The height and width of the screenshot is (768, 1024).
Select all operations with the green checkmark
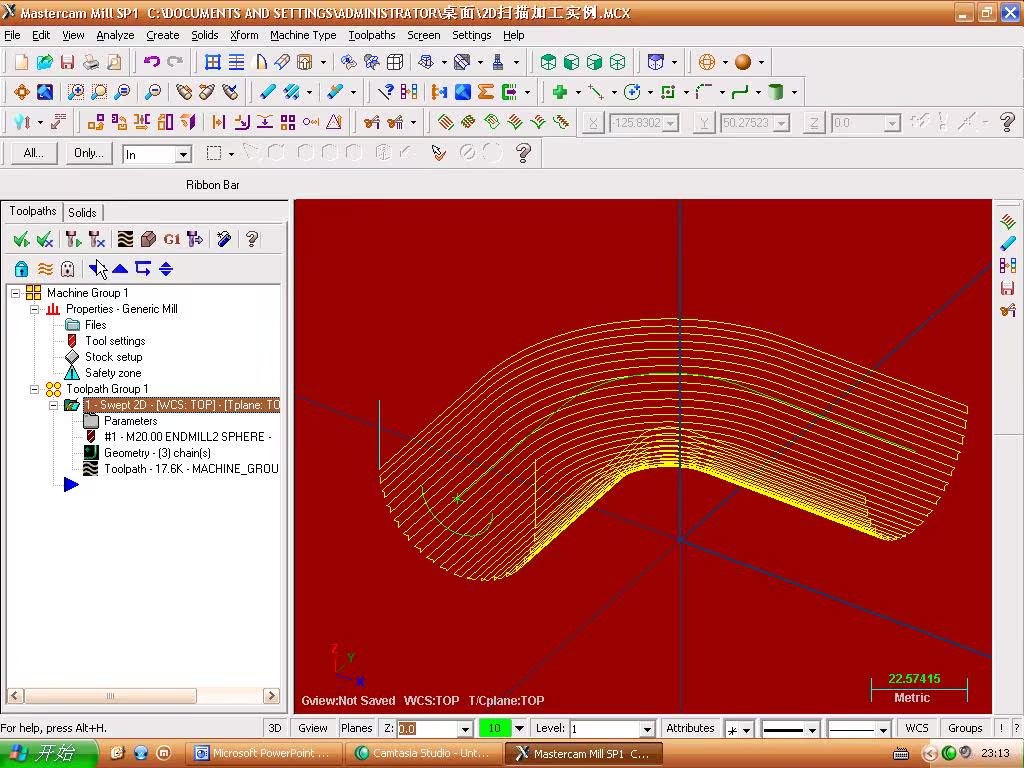coord(21,240)
